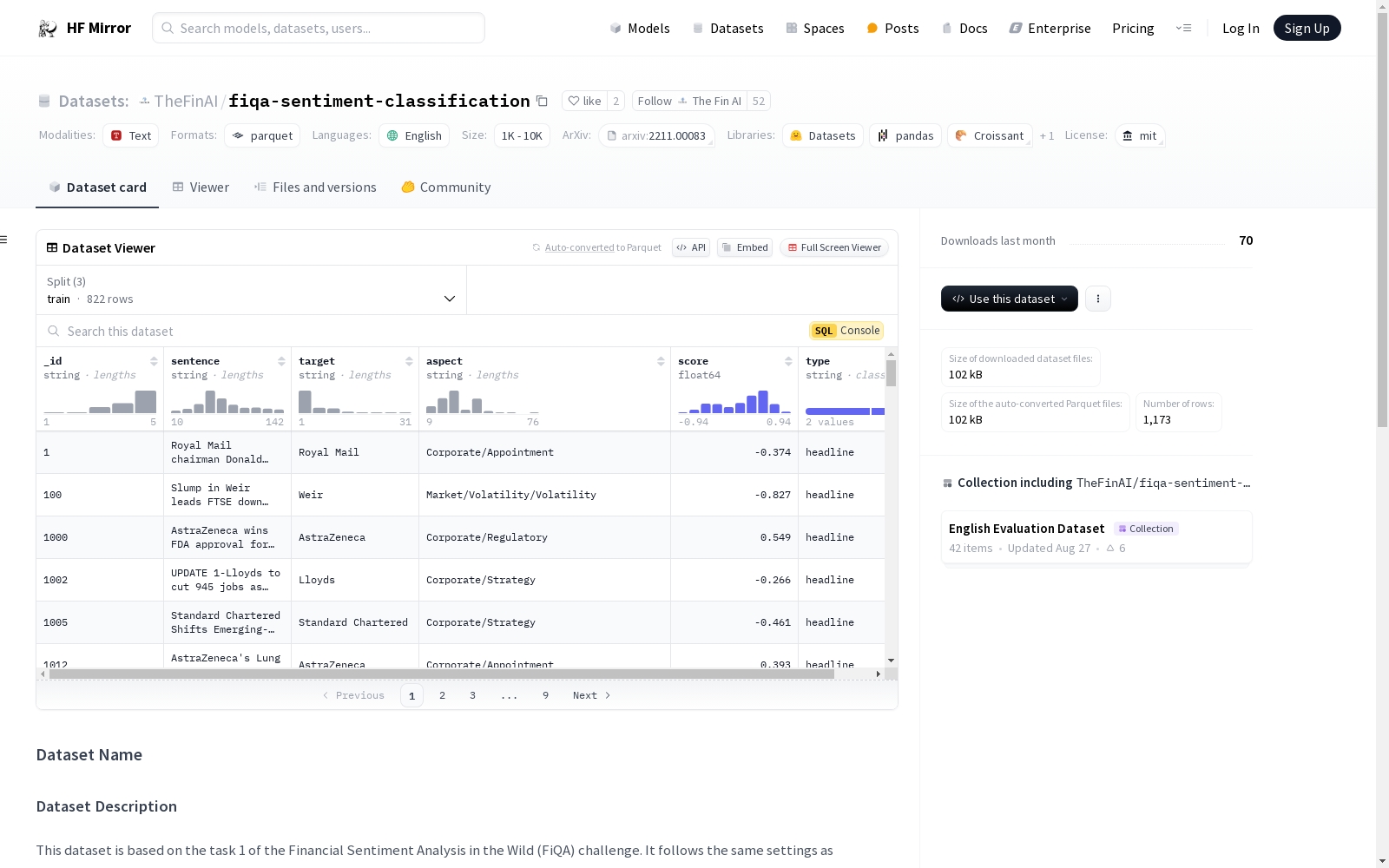Open Posts in top navigation
The height and width of the screenshot is (868, 1389).
[x=893, y=28]
